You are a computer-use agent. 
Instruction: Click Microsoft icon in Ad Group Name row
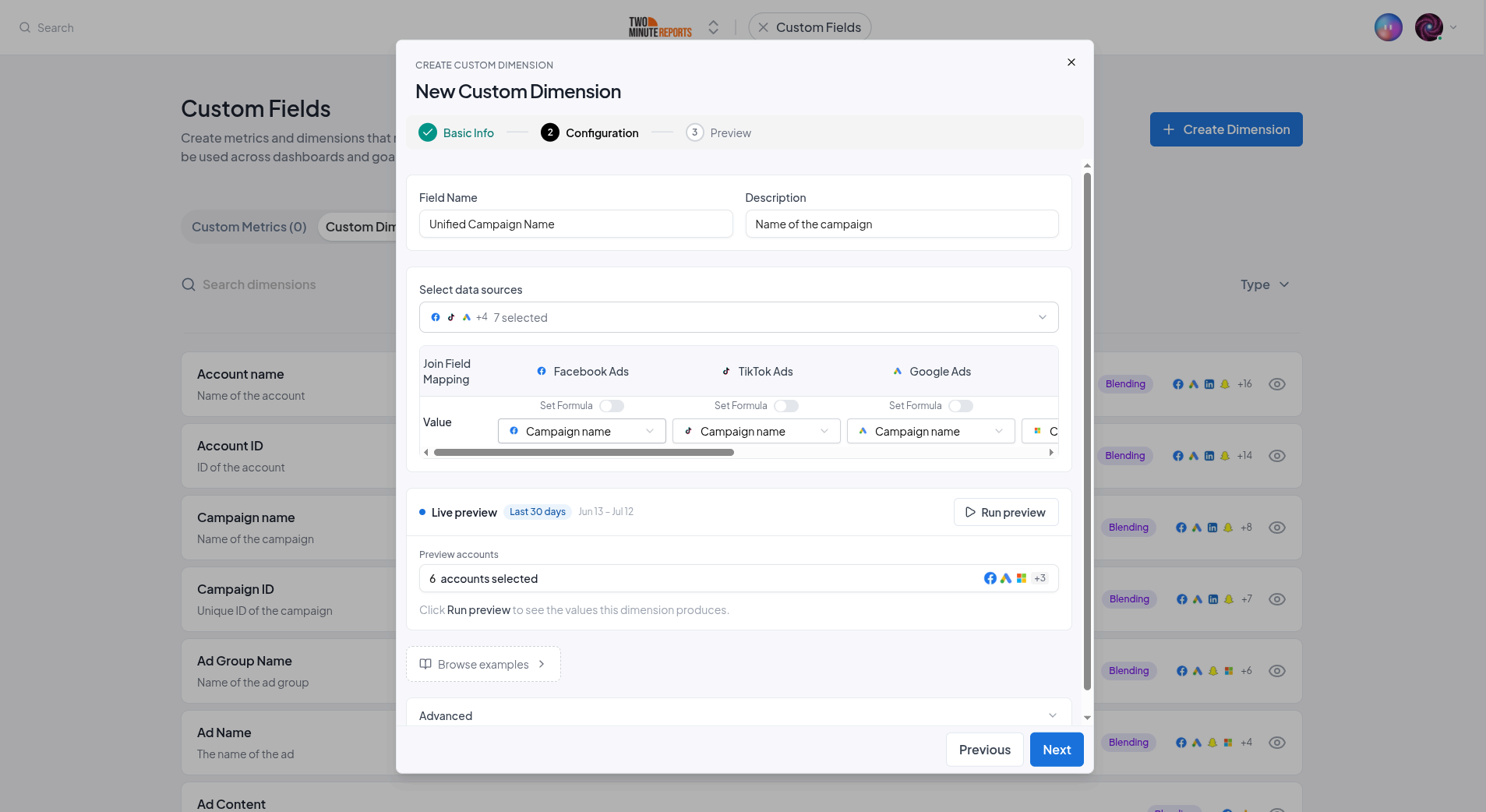click(x=1229, y=671)
